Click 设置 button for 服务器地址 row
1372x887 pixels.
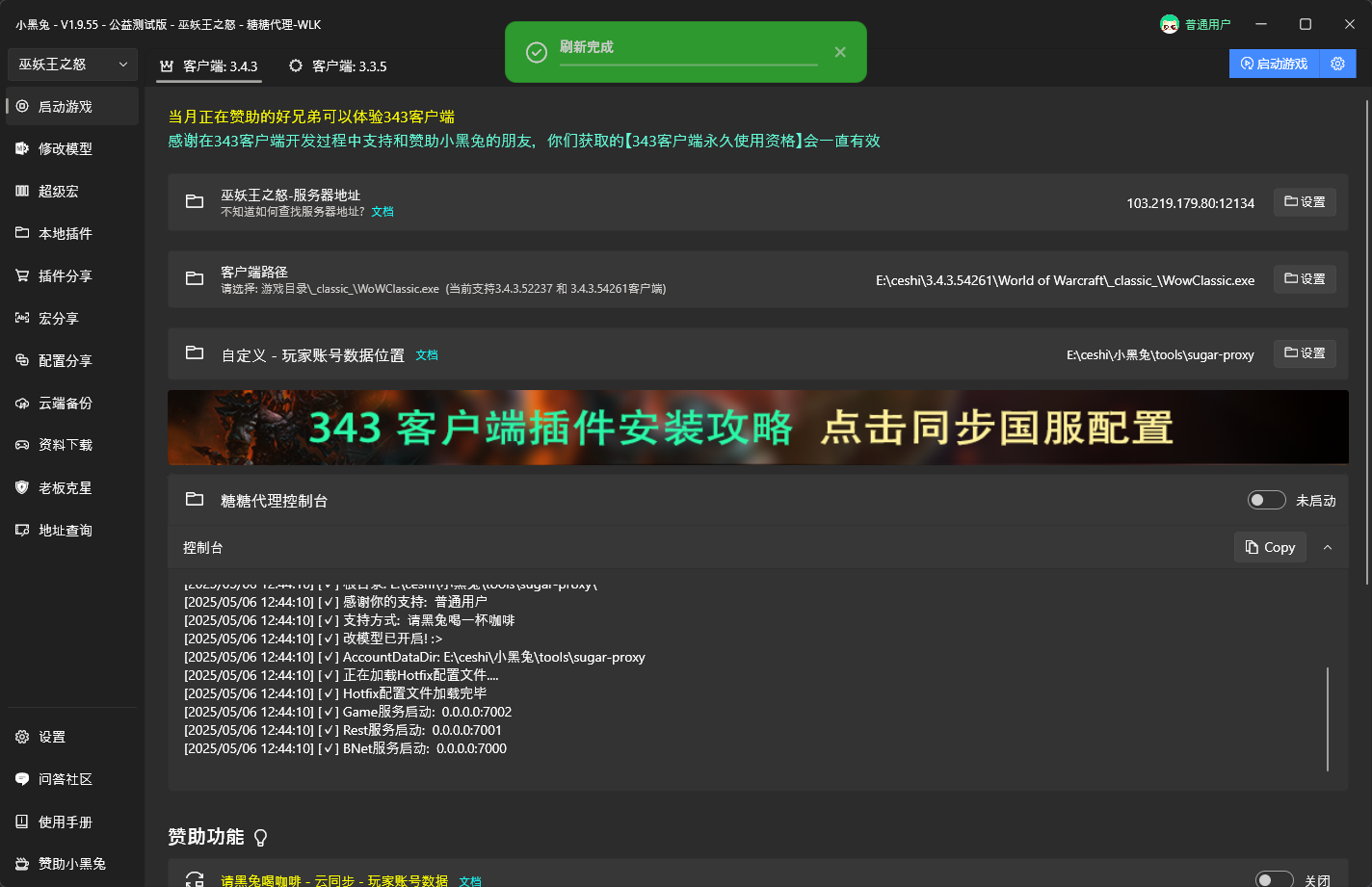[1305, 202]
